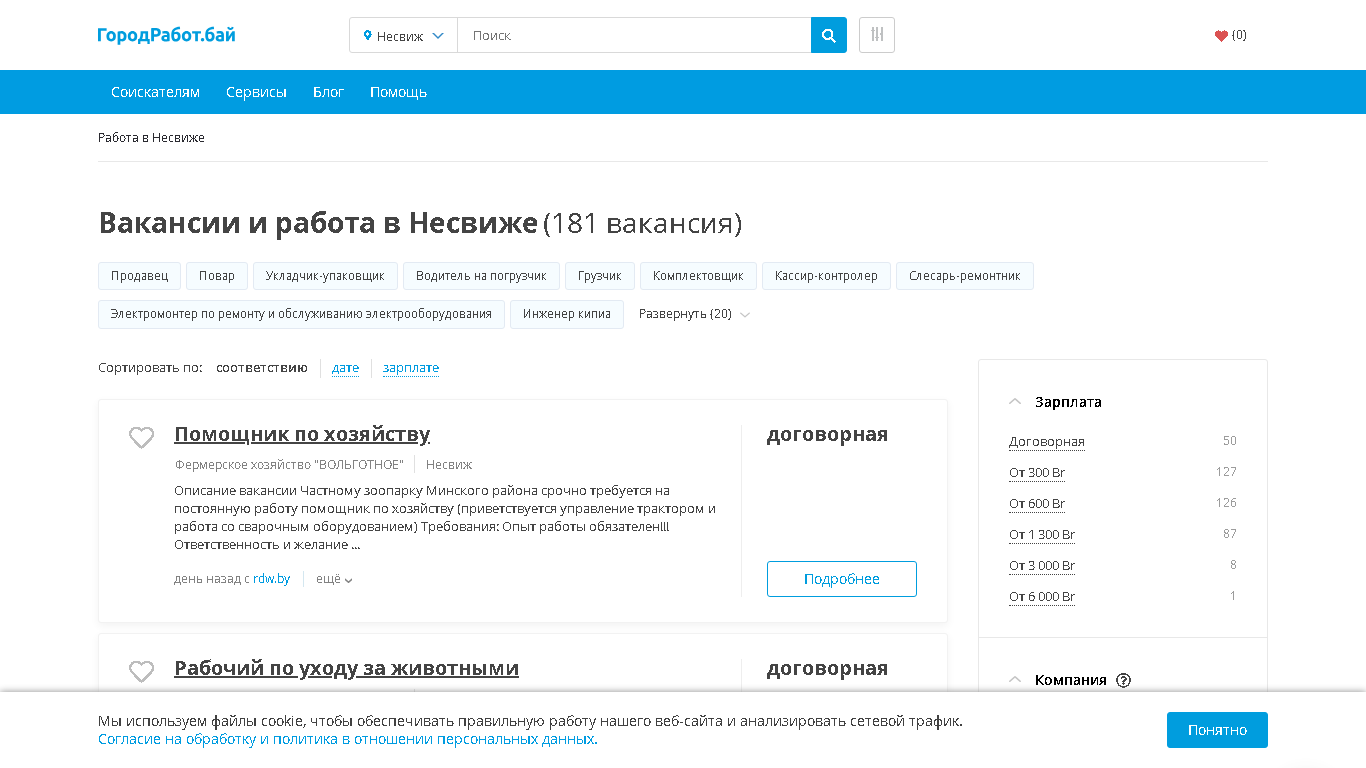Open the Сервисы menu
1366x768 pixels.
coord(256,92)
